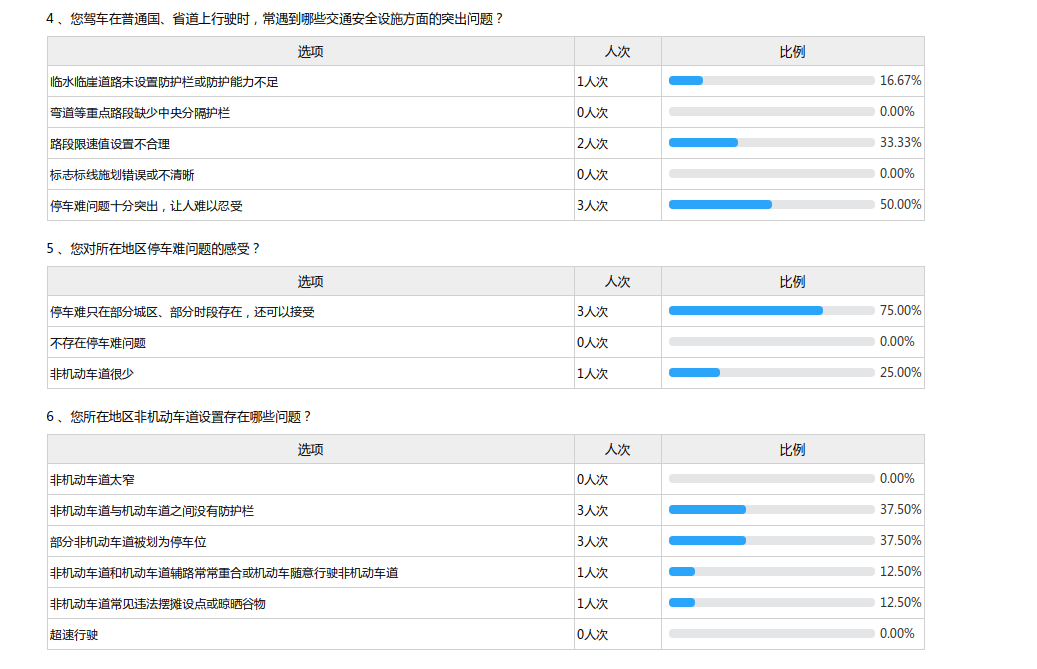Select question 5 title about 停车难问题的感受
The image size is (1037, 669).
coord(153,248)
